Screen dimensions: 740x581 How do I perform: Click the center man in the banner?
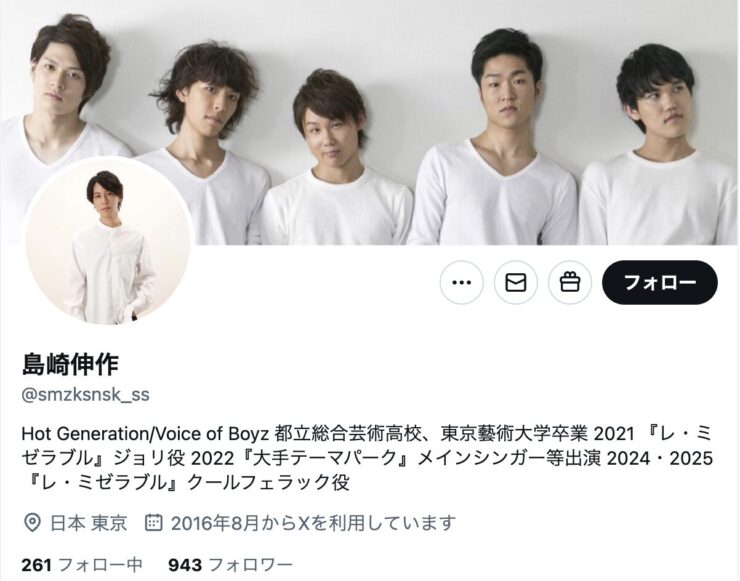336,158
